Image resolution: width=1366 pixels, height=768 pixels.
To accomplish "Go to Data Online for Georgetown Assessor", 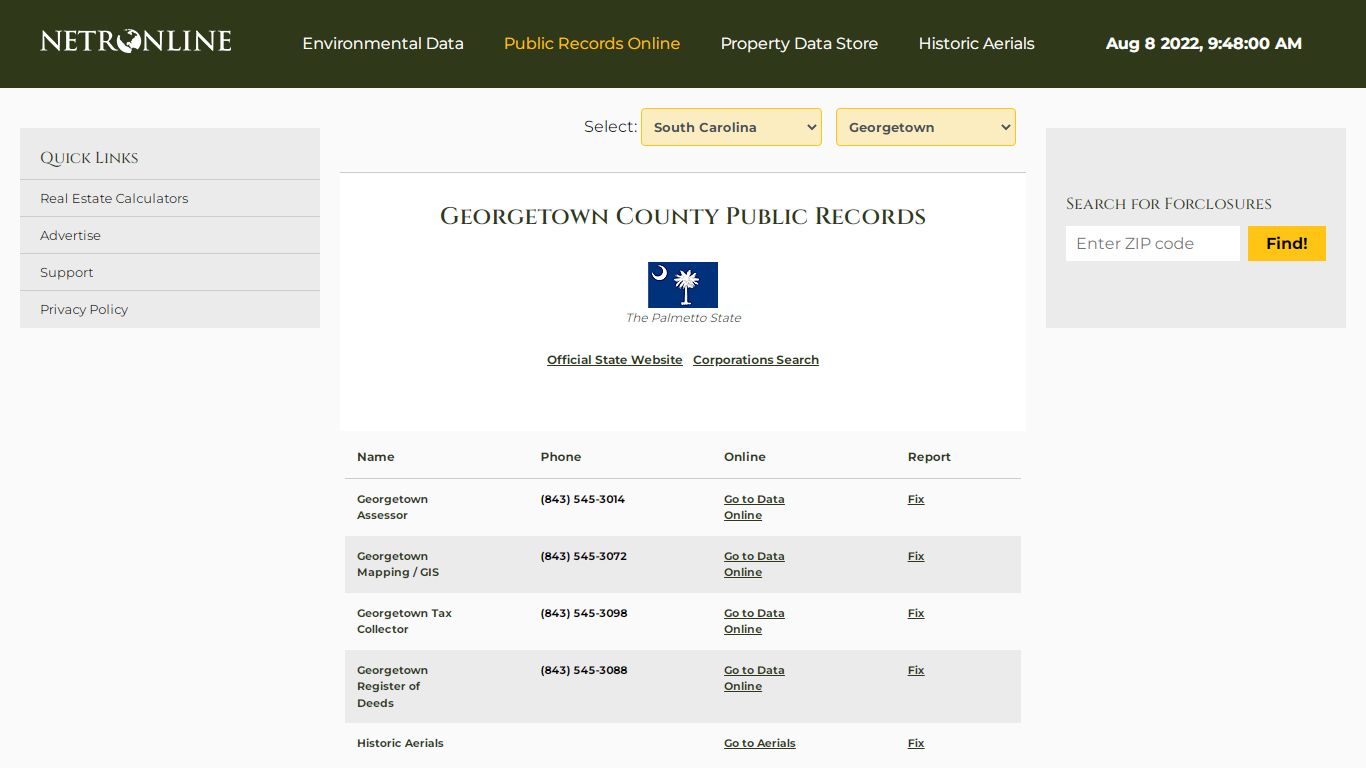I will coord(754,507).
